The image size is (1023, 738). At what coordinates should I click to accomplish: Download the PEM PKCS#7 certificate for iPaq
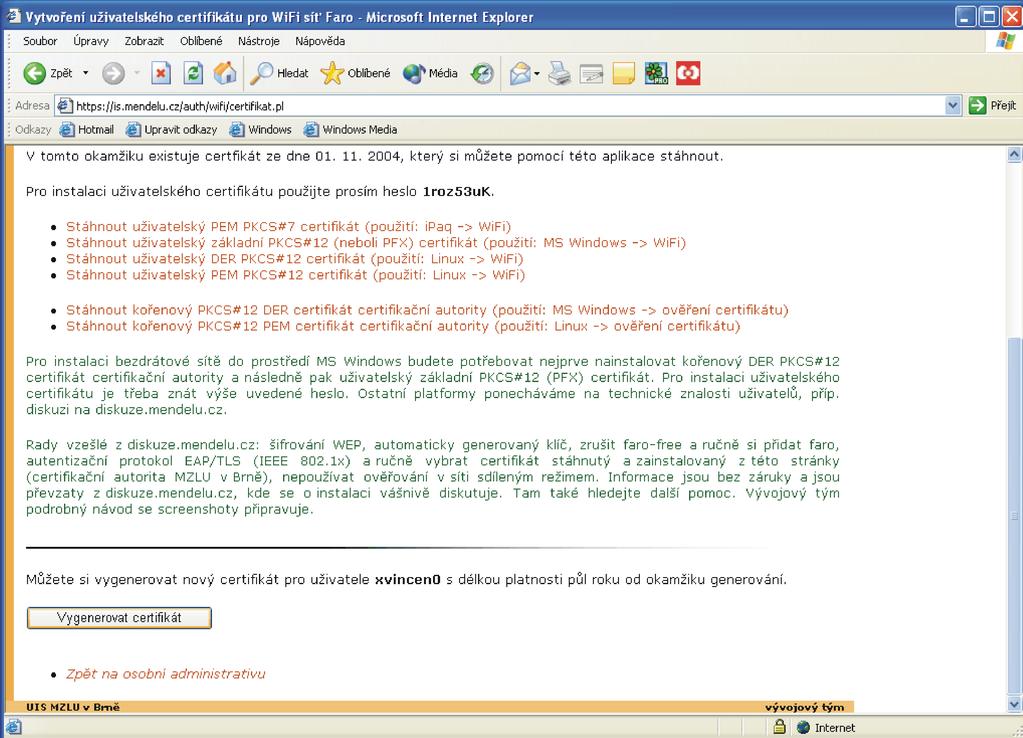click(288, 226)
